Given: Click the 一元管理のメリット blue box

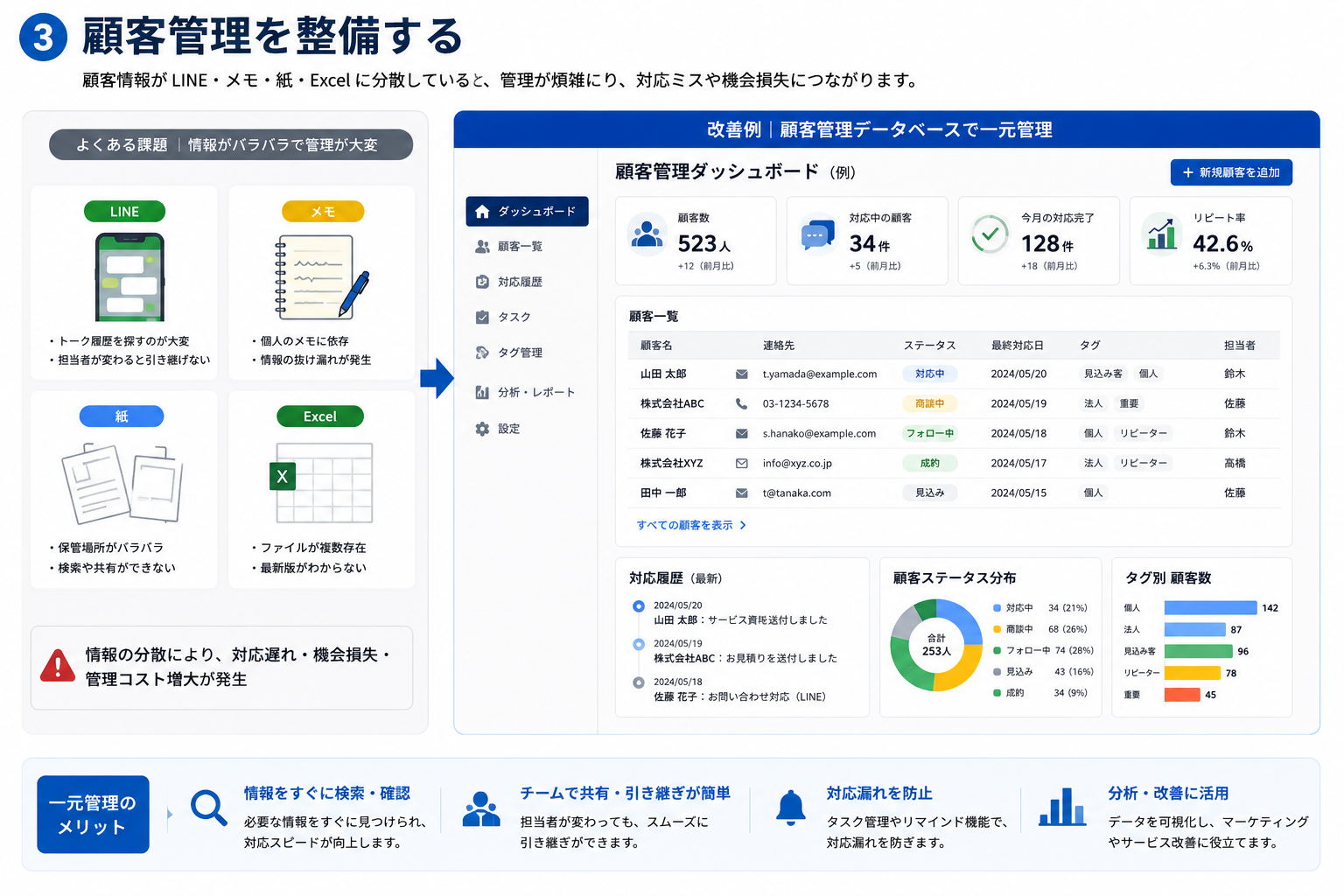Looking at the screenshot, I should [x=93, y=815].
